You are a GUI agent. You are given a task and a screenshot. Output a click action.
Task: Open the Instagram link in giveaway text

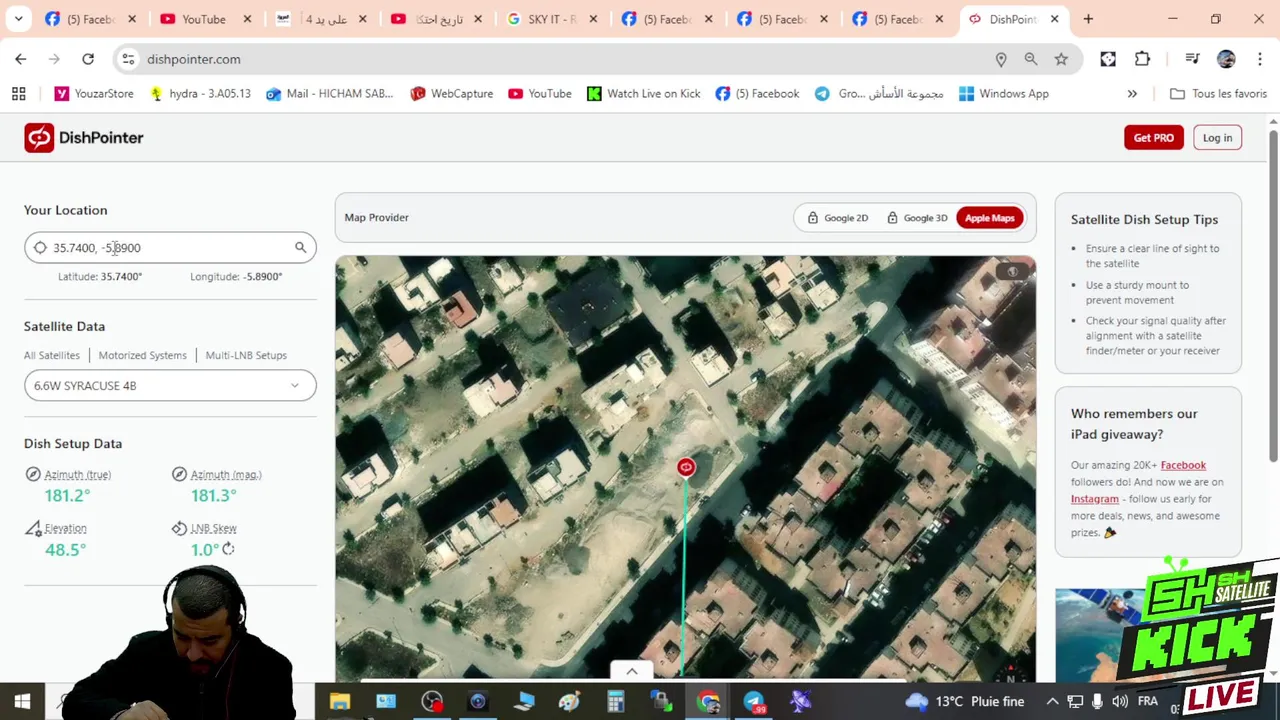coord(1094,499)
